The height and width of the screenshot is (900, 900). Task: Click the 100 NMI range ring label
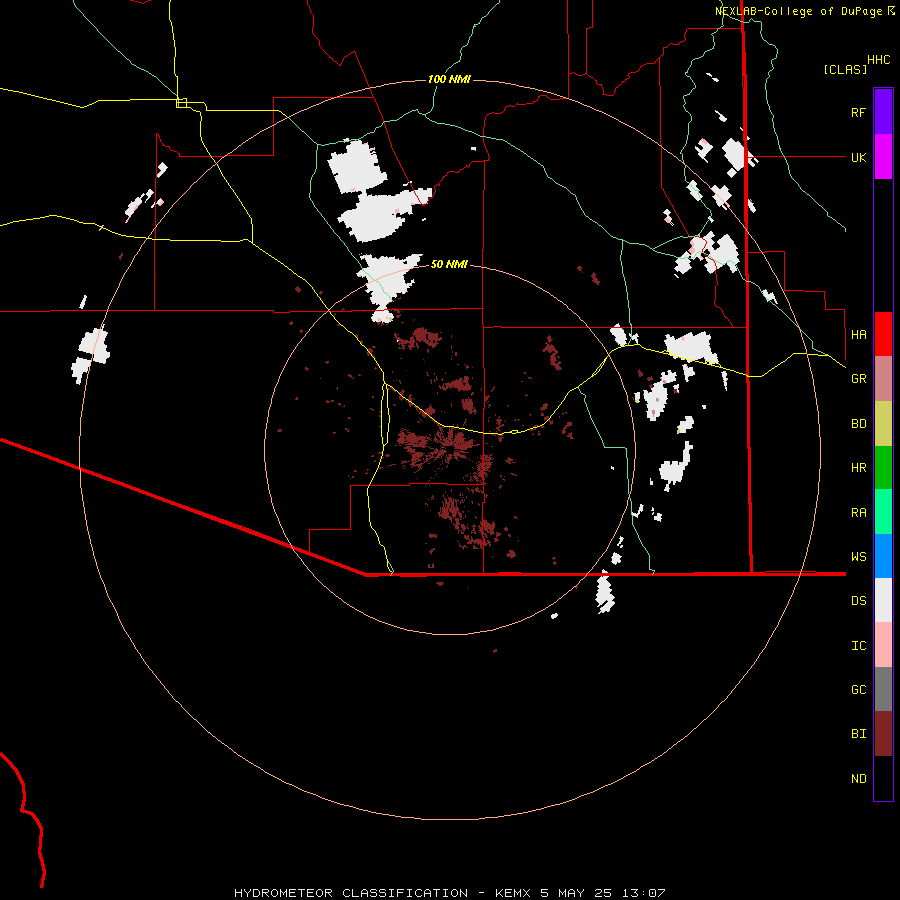pos(449,79)
